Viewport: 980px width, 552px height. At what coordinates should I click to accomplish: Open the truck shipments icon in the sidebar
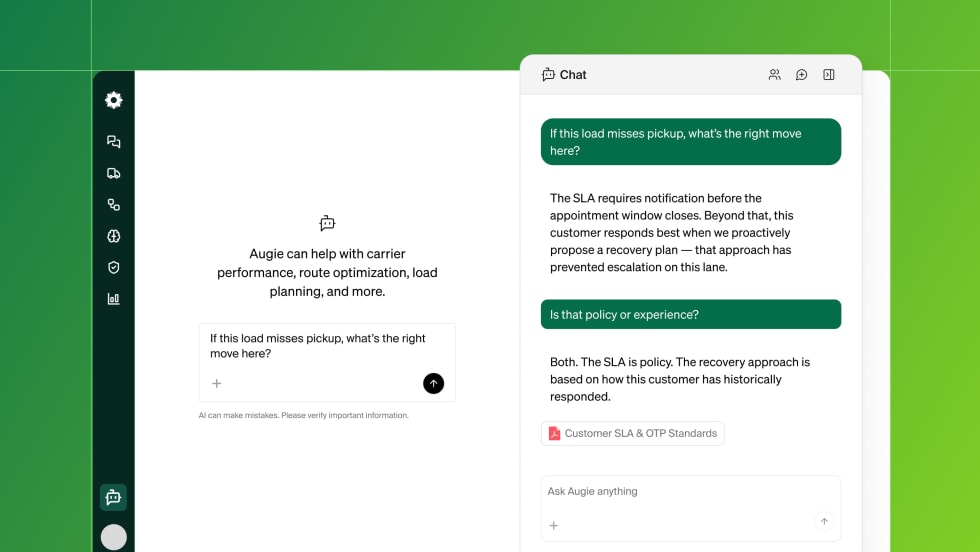114,173
